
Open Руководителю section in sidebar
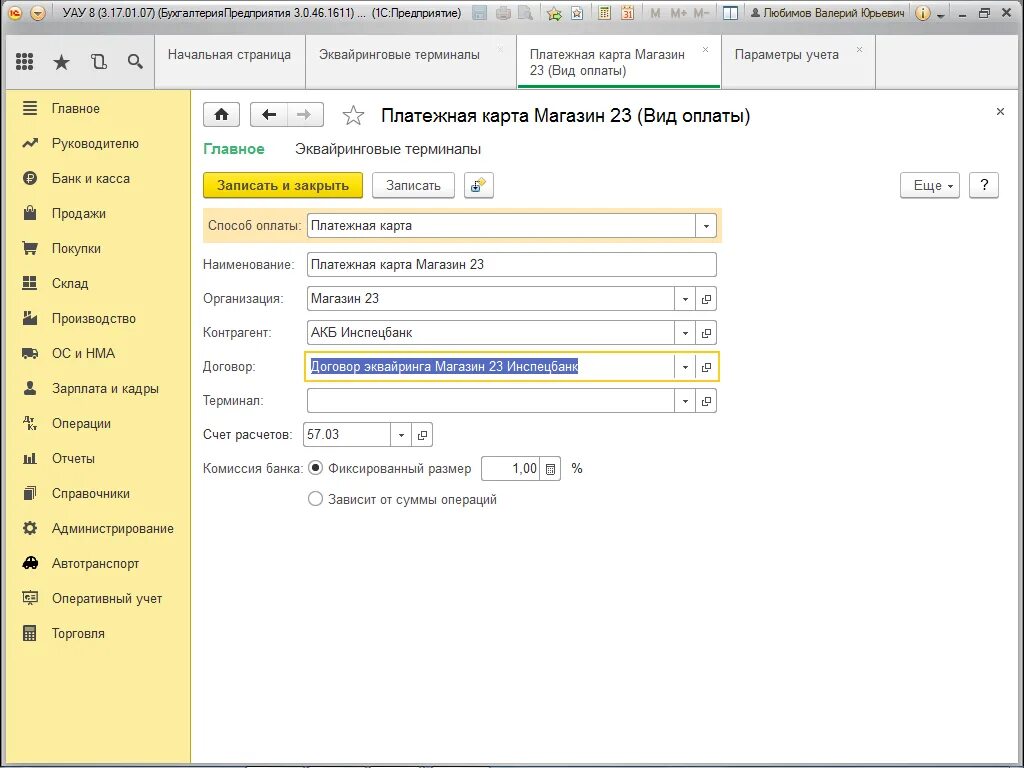[95, 144]
